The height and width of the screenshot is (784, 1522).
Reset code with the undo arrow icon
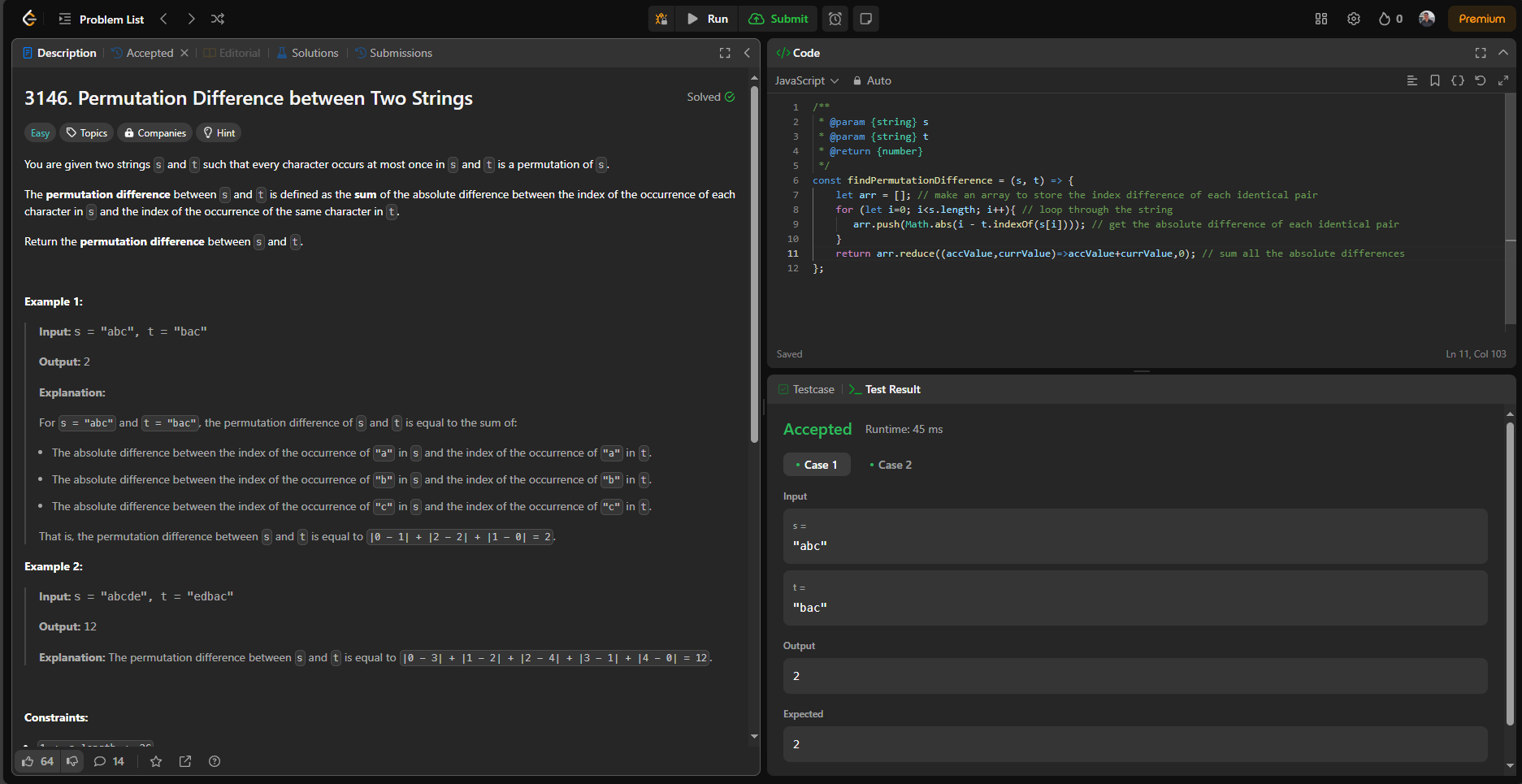click(1481, 80)
